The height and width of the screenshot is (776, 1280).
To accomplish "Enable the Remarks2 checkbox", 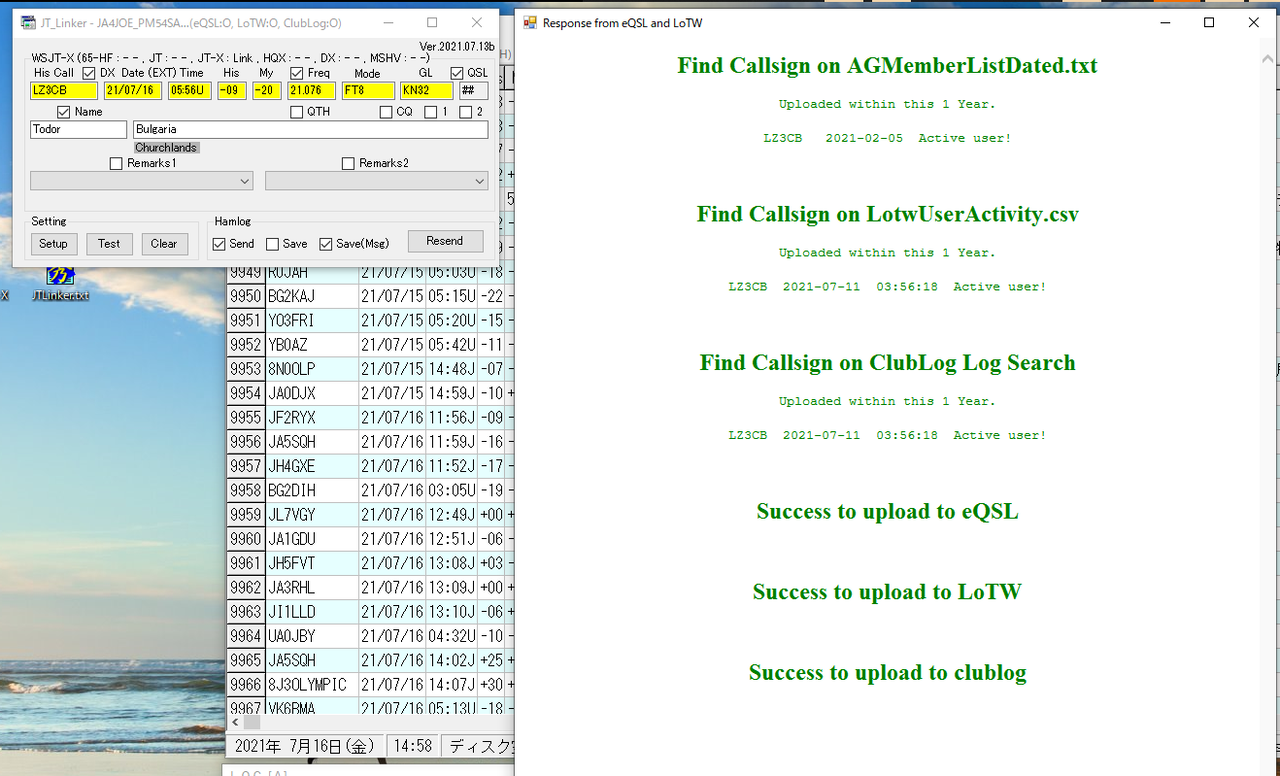I will (x=348, y=163).
